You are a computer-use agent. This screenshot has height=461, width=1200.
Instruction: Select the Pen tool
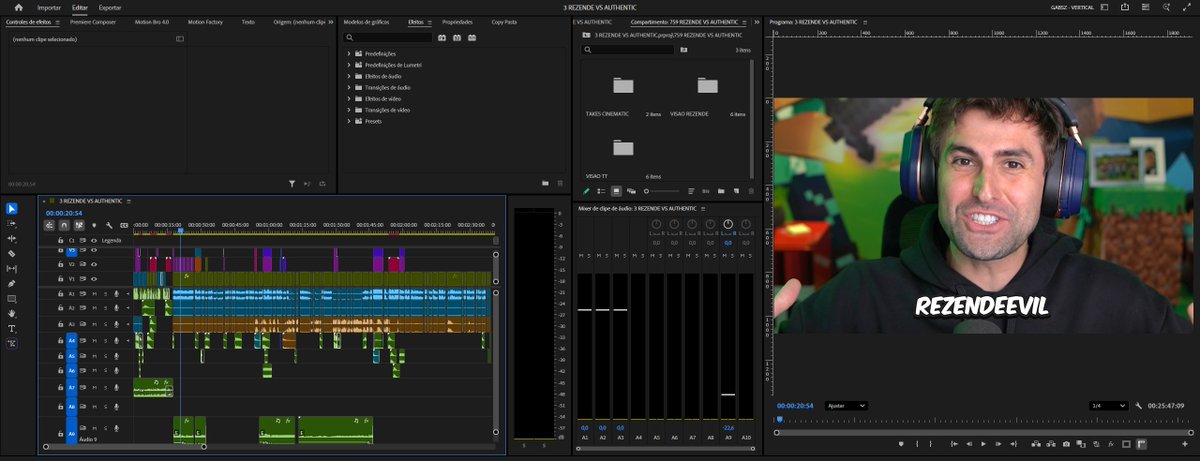pyautogui.click(x=12, y=284)
